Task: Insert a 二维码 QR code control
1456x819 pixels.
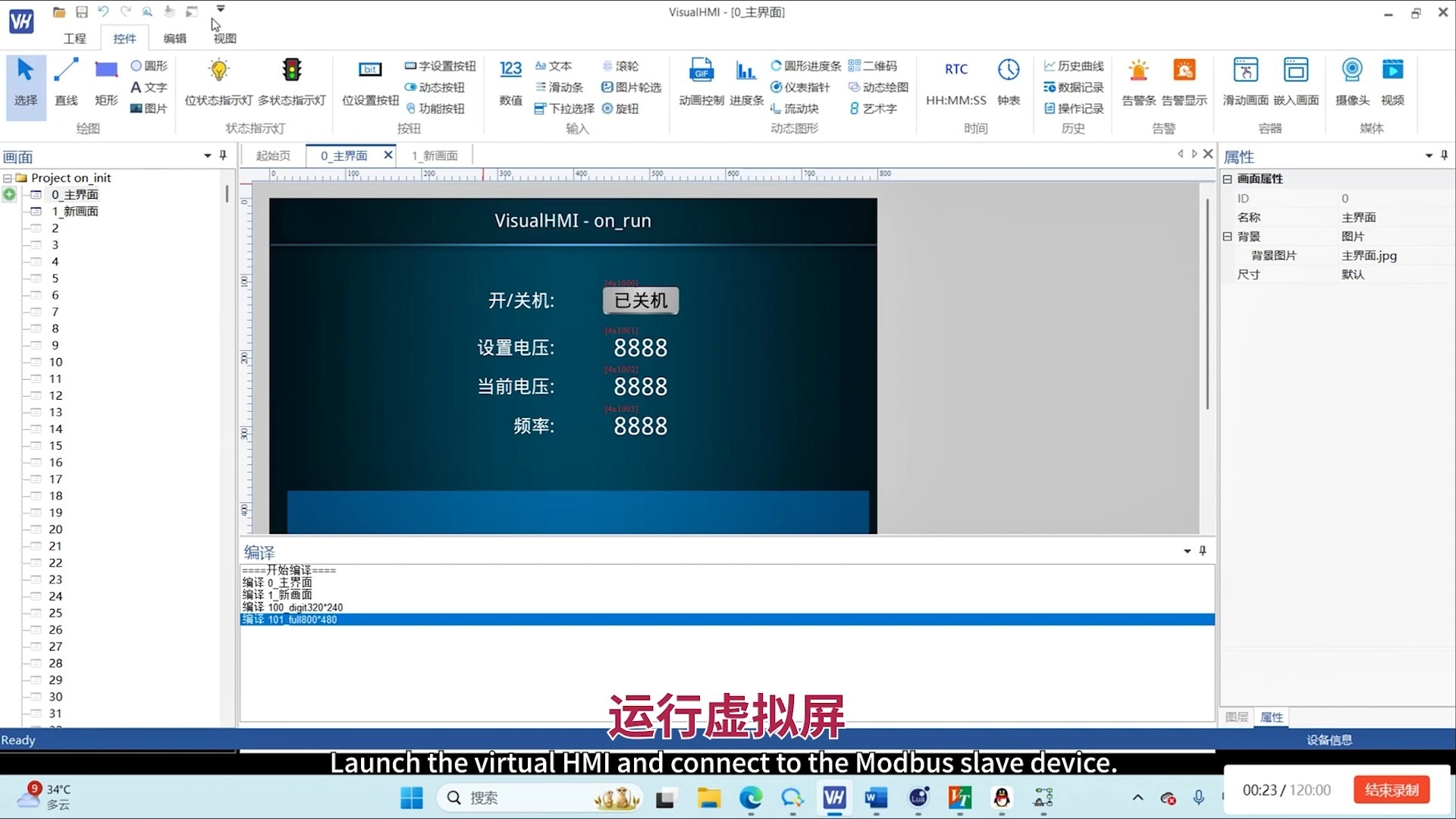Action: 874,66
